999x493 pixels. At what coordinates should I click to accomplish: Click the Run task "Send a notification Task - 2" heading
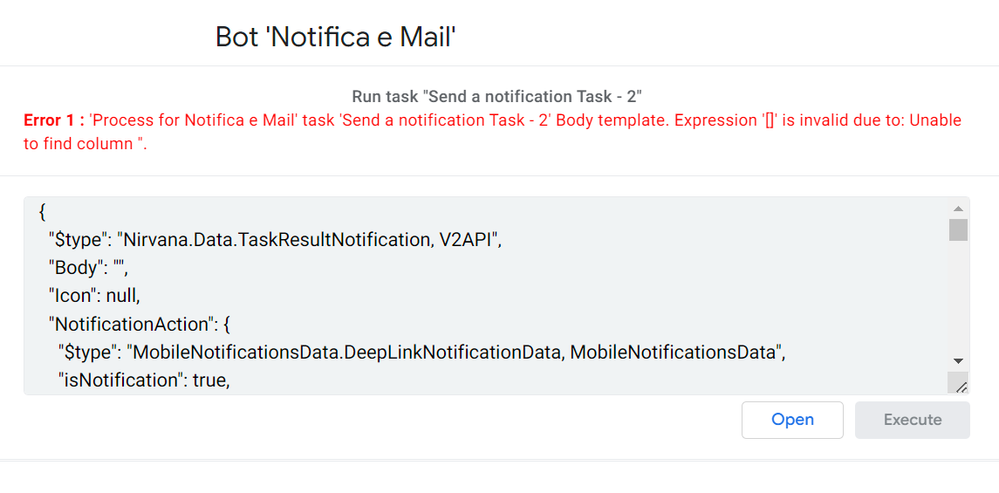pyautogui.click(x=496, y=97)
